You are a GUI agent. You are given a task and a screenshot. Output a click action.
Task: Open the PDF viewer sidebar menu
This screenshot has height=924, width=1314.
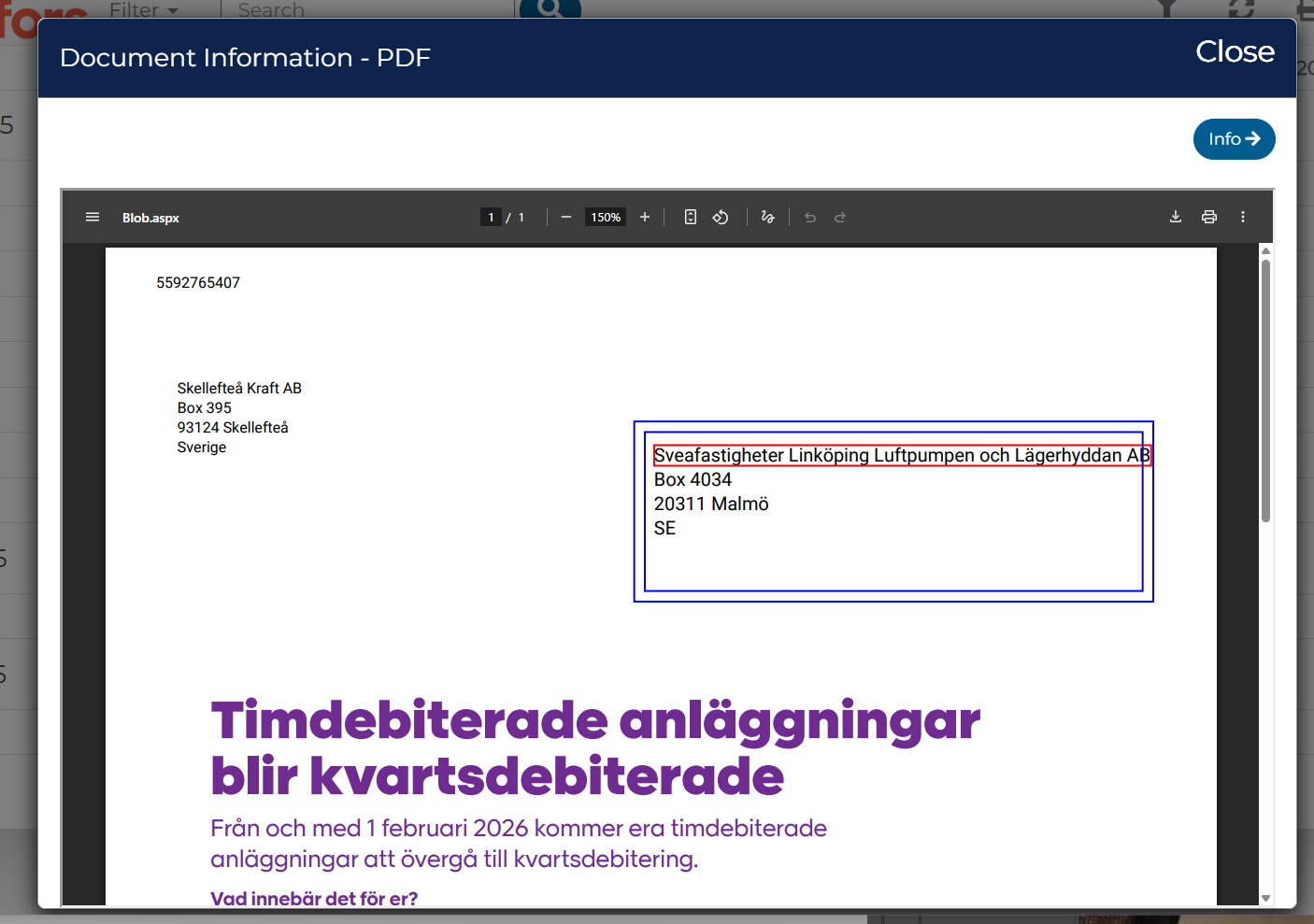93,217
